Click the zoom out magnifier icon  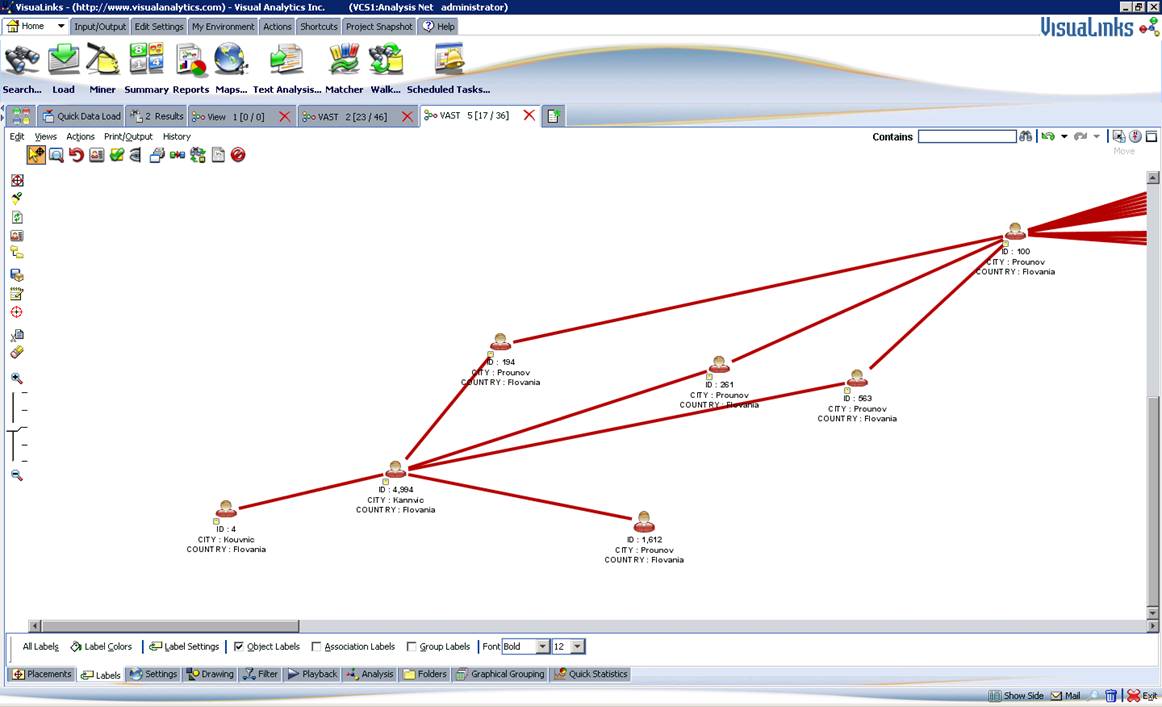tap(16, 475)
